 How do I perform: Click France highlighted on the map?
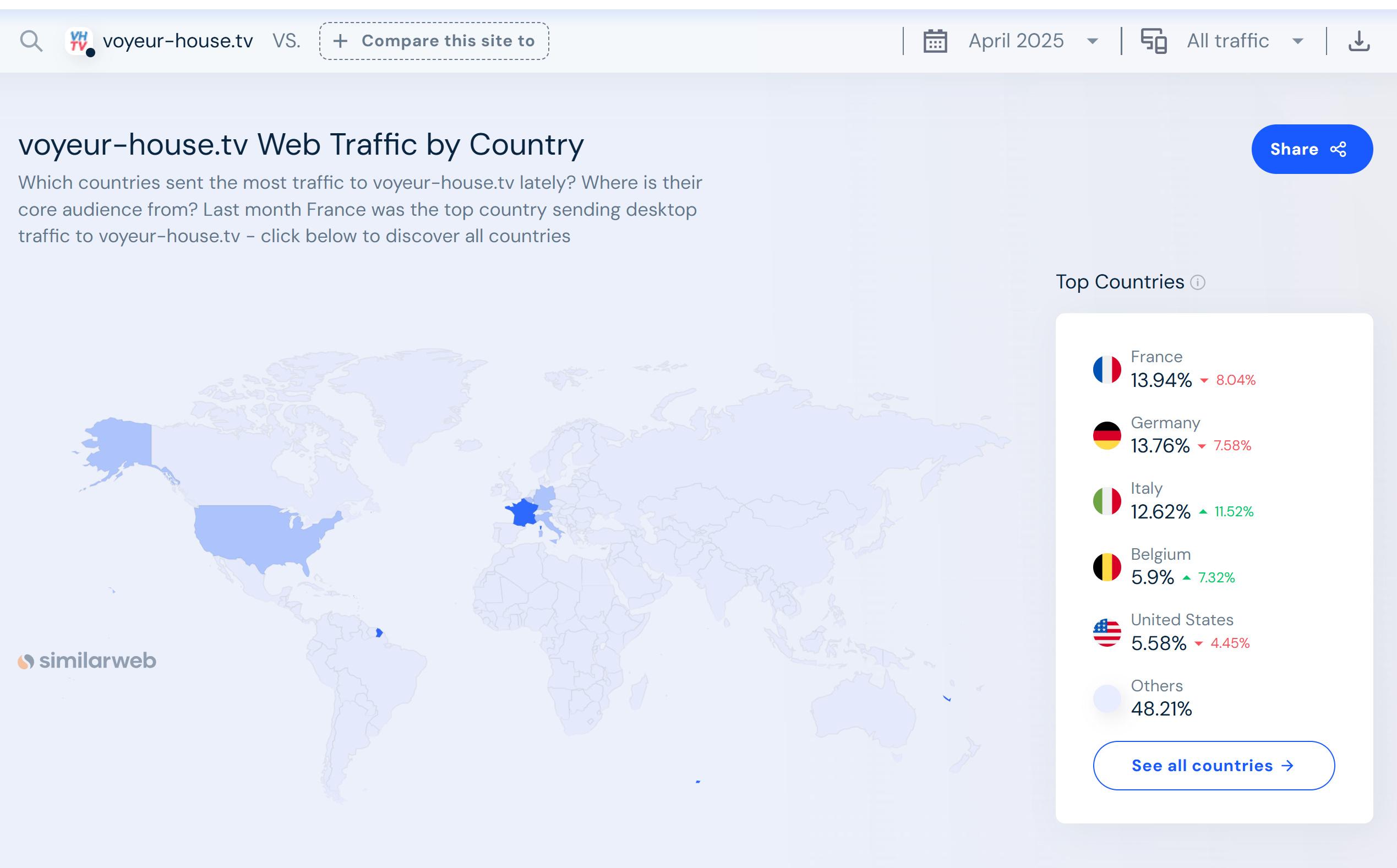(523, 512)
